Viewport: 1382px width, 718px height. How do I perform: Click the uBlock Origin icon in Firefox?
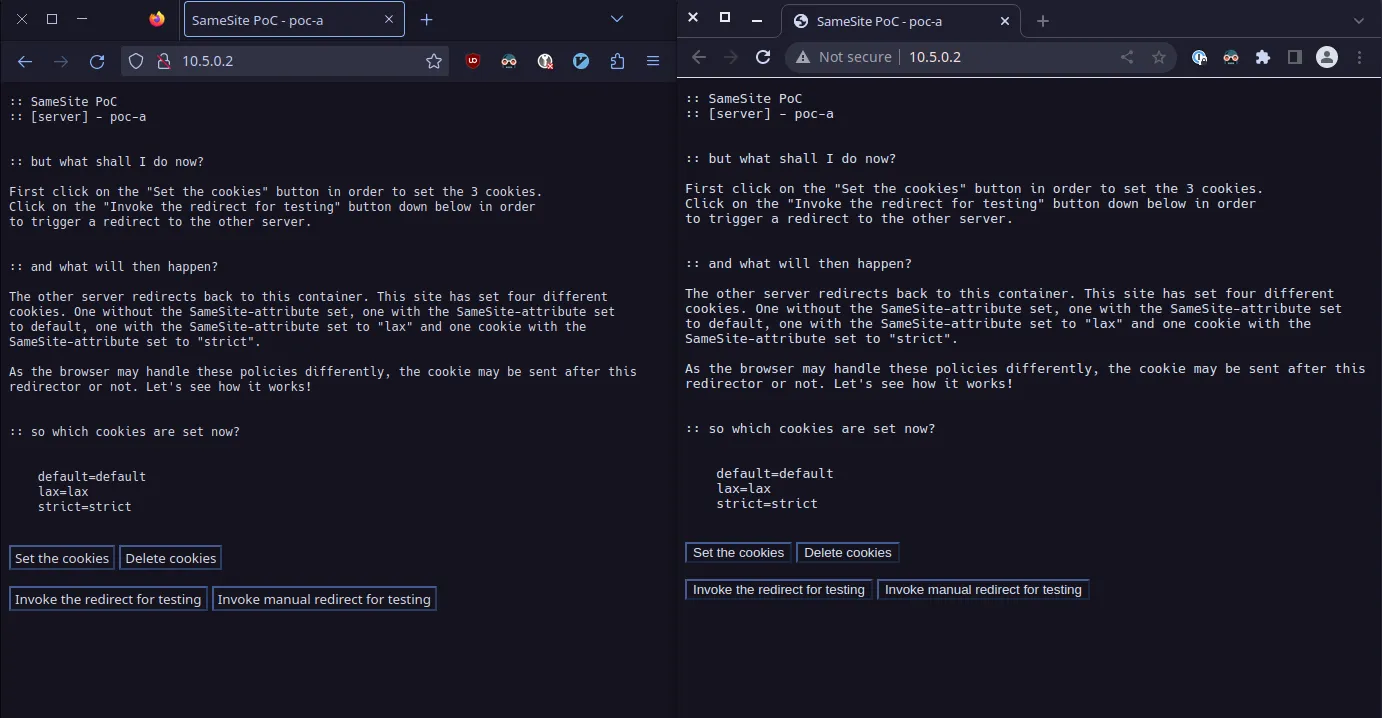[473, 61]
